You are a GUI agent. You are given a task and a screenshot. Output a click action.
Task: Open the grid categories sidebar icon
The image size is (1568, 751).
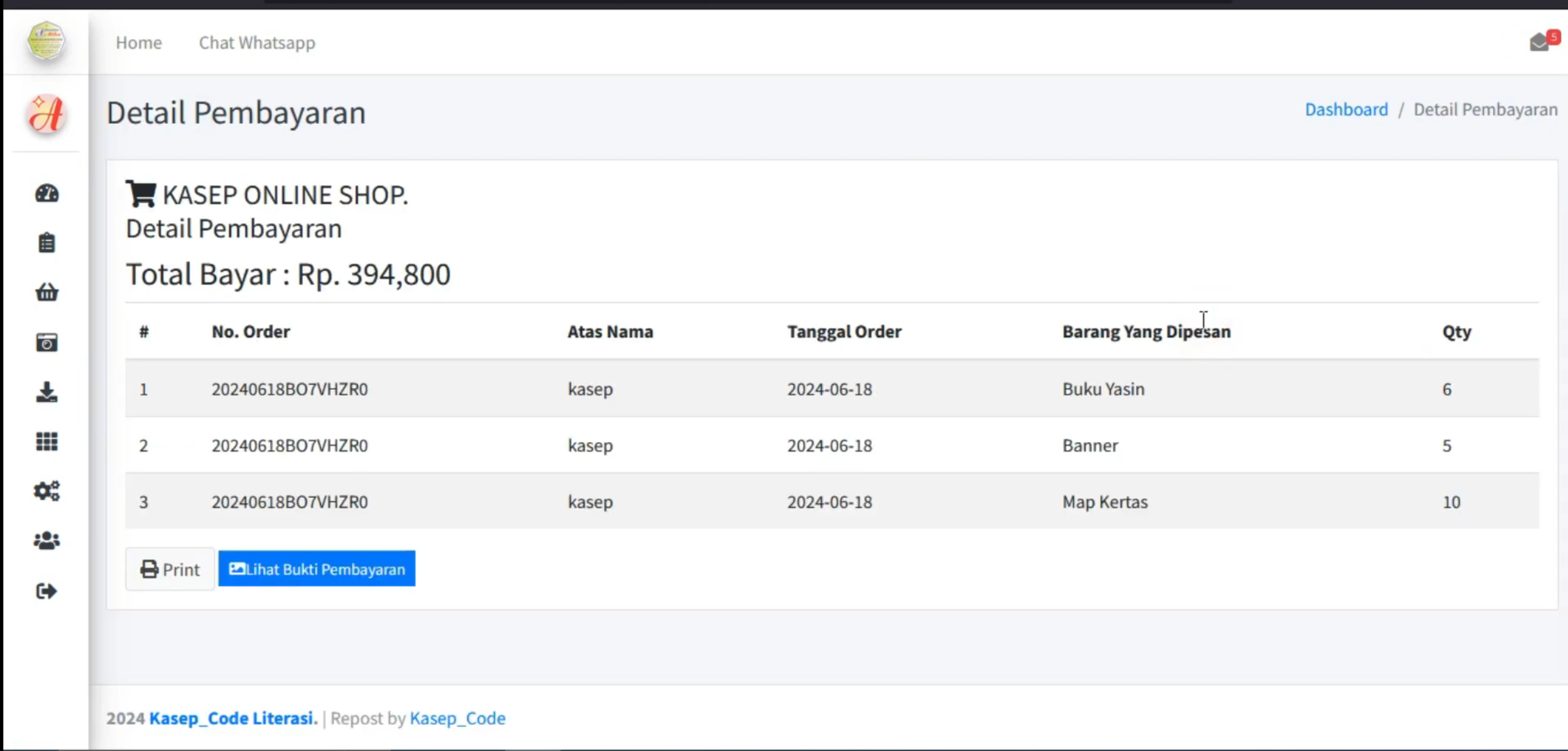(x=47, y=441)
